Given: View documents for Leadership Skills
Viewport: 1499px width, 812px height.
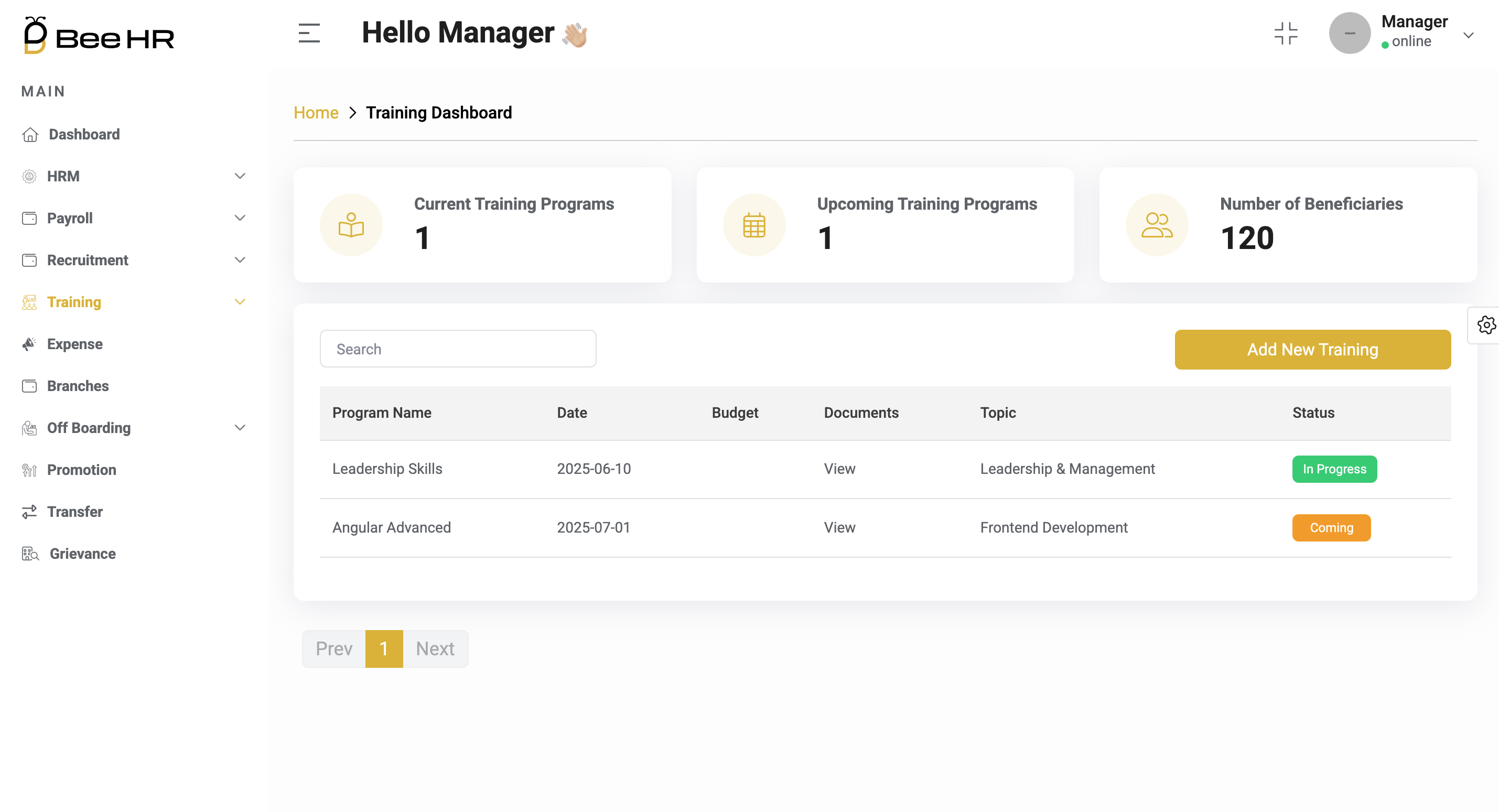Looking at the screenshot, I should 839,469.
